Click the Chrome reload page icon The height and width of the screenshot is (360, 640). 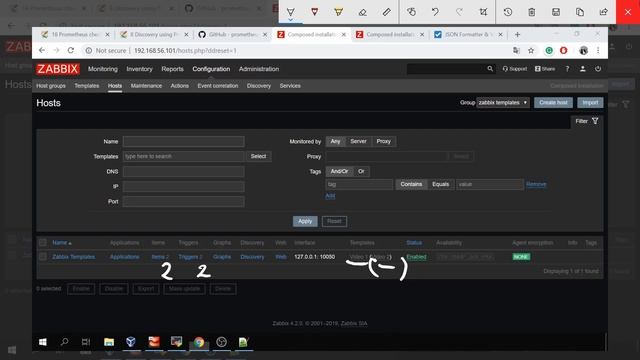coord(71,50)
